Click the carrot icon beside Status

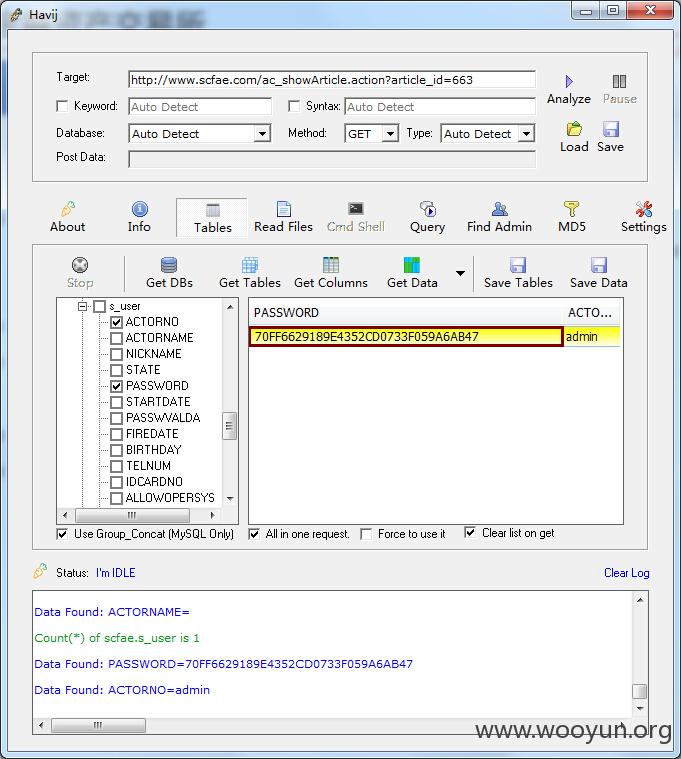[40, 571]
